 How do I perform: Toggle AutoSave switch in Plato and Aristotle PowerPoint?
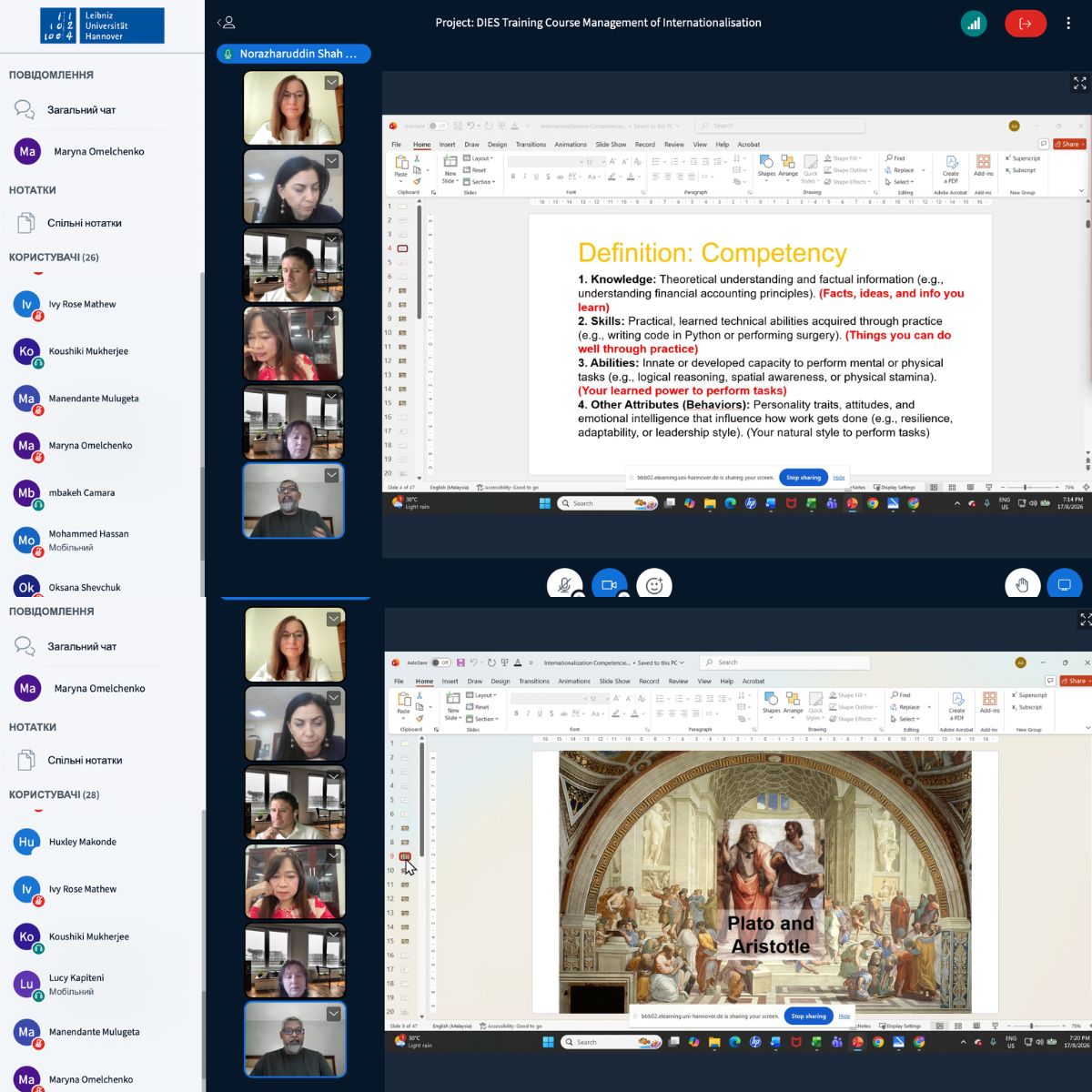(440, 662)
